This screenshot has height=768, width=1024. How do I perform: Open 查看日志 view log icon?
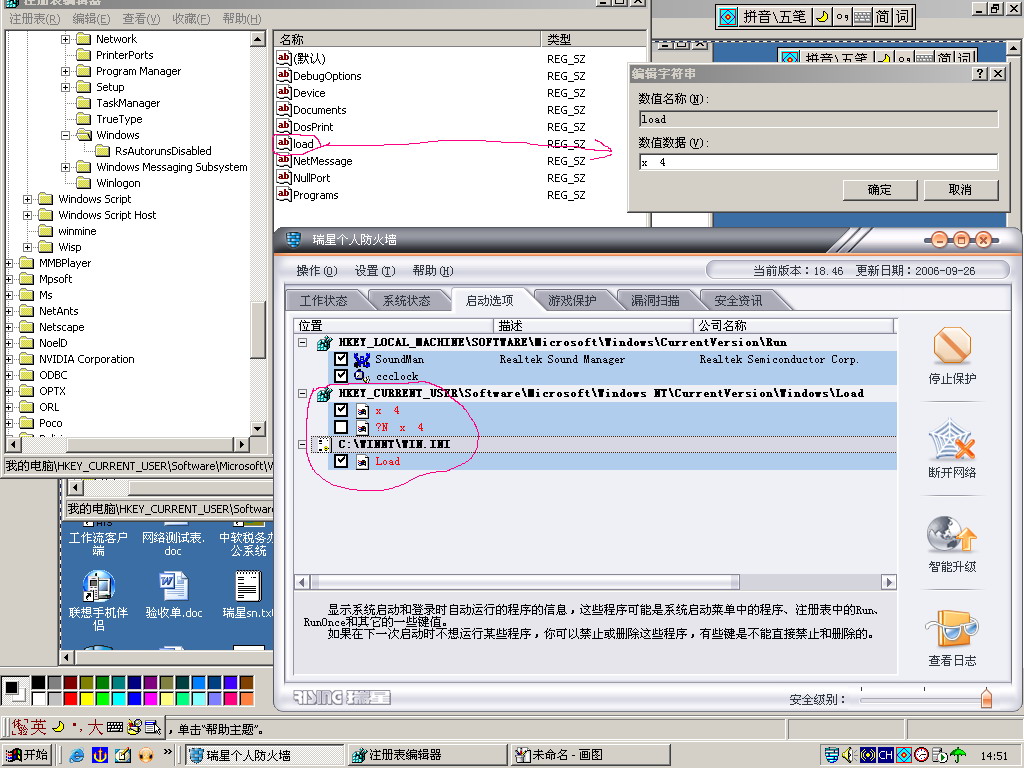[x=952, y=628]
